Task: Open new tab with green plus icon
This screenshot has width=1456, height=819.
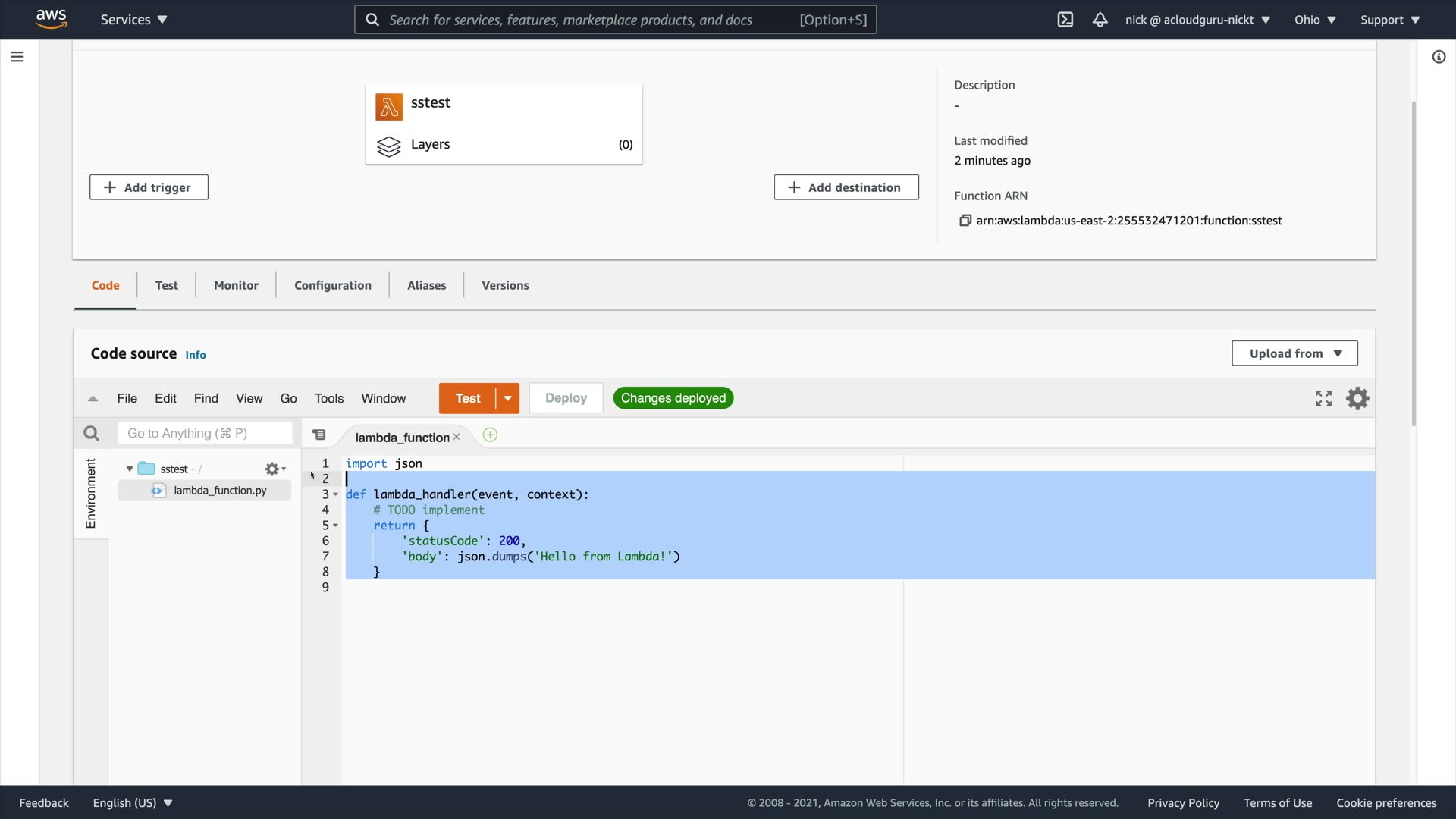Action: 490,435
